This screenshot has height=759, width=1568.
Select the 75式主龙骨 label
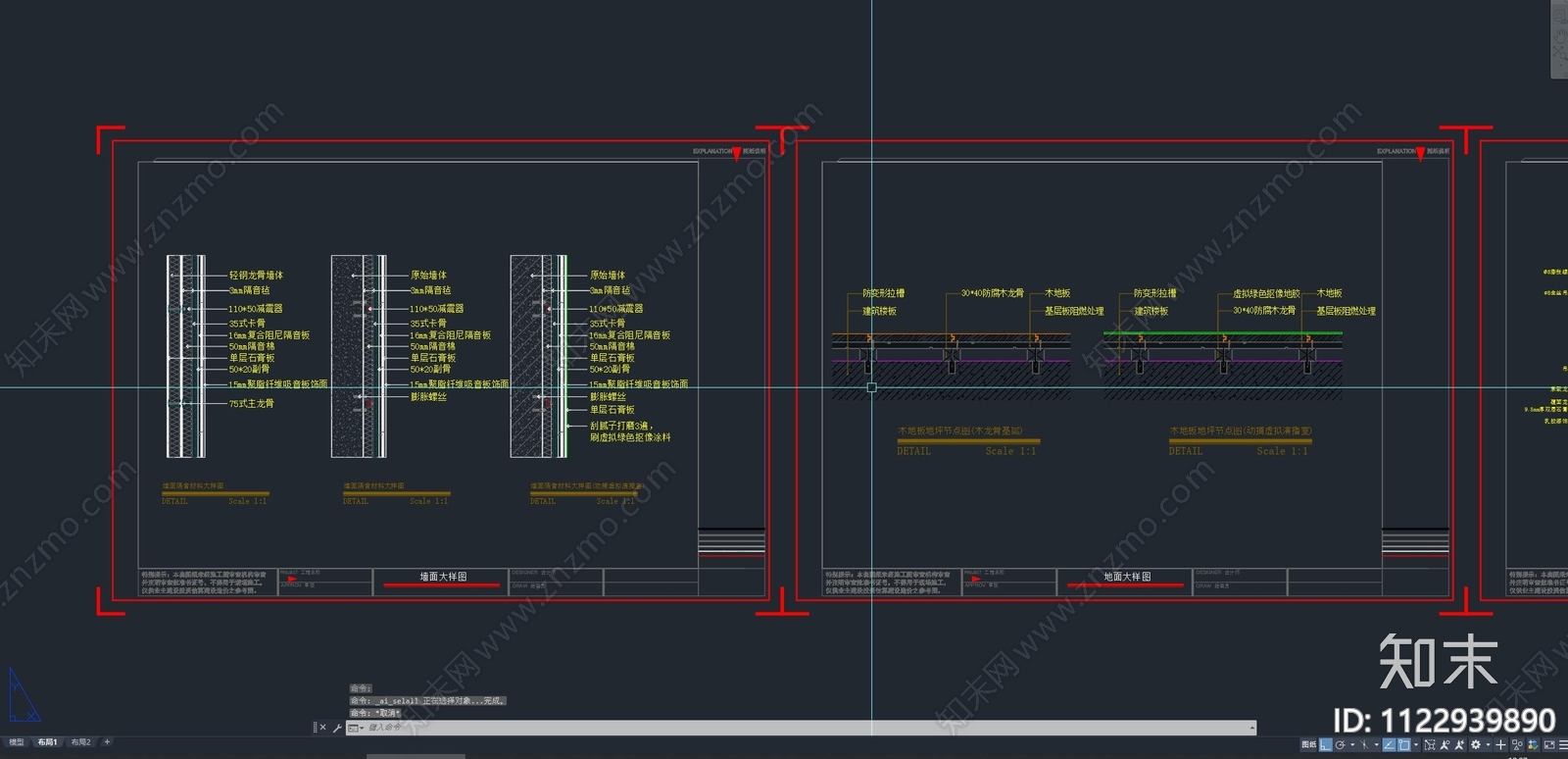(252, 403)
